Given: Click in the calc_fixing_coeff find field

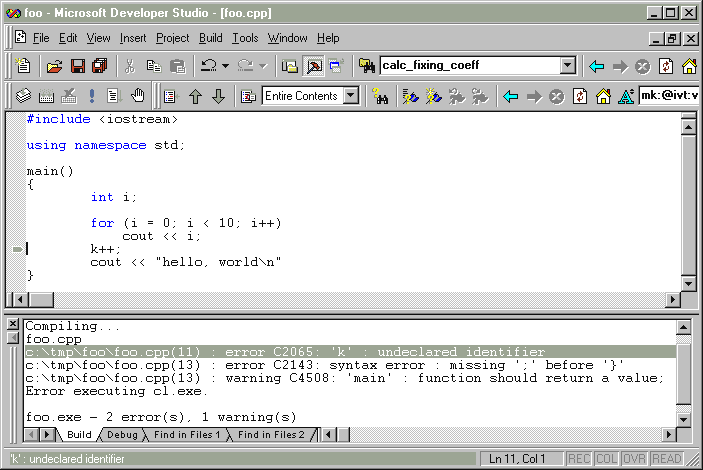Looking at the screenshot, I should click(x=470, y=65).
